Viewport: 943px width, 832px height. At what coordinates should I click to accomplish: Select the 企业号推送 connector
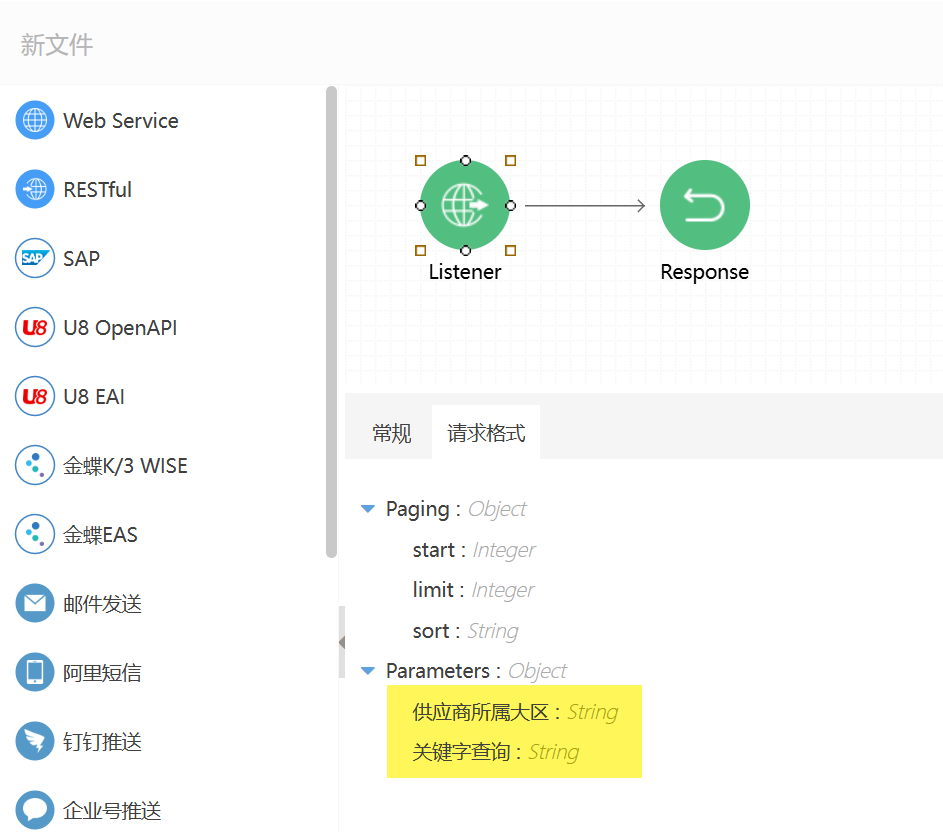(34, 810)
